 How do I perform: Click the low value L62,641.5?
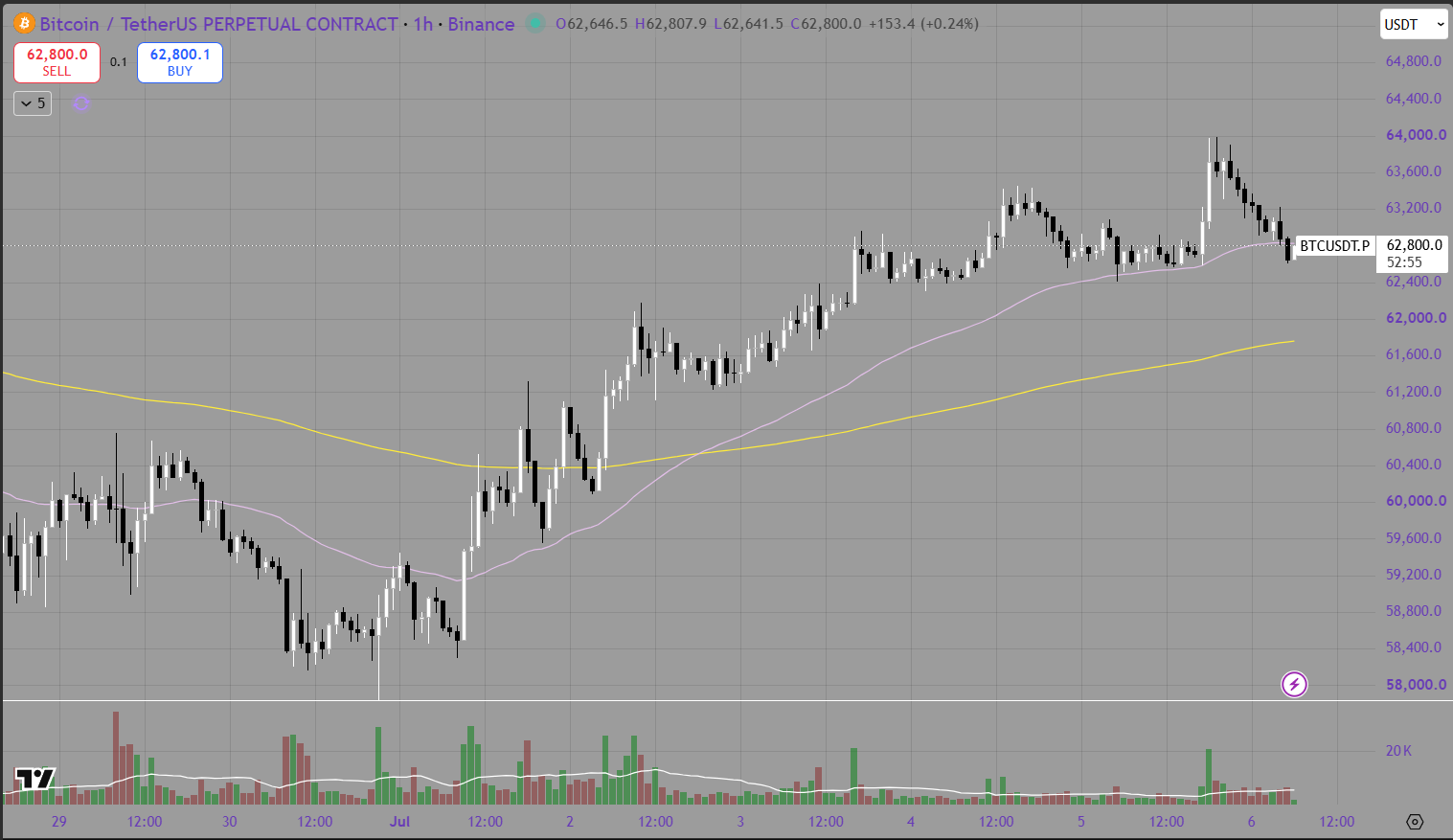[748, 24]
